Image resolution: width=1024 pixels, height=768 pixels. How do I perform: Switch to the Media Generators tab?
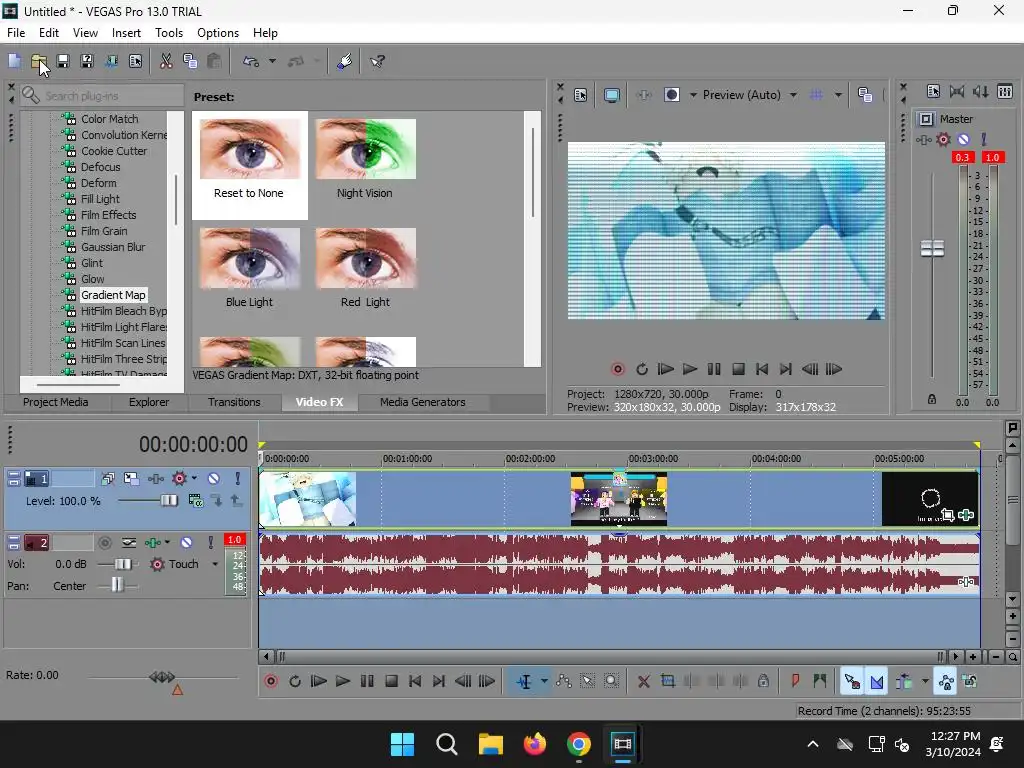(423, 402)
